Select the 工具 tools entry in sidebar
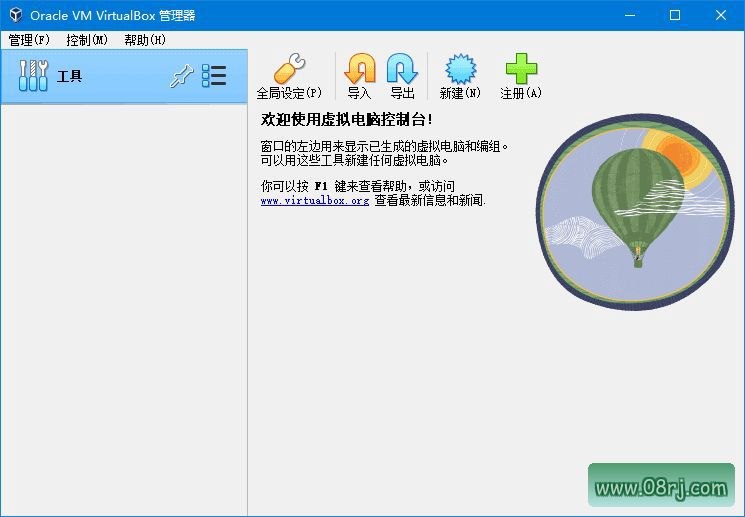The height and width of the screenshot is (517, 745). click(124, 76)
